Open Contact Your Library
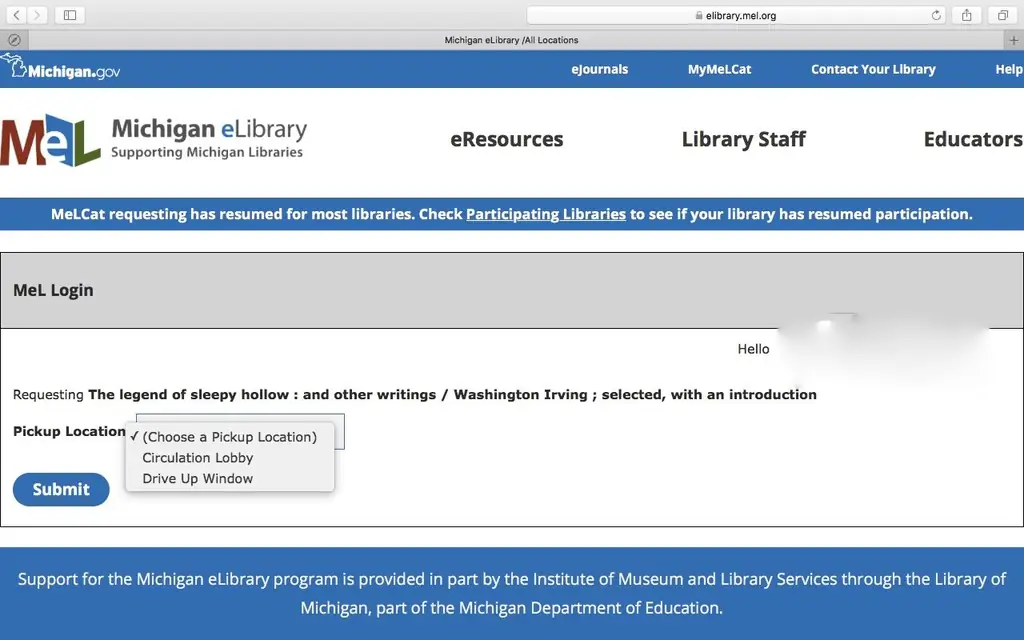Viewport: 1024px width, 640px height. tap(873, 69)
